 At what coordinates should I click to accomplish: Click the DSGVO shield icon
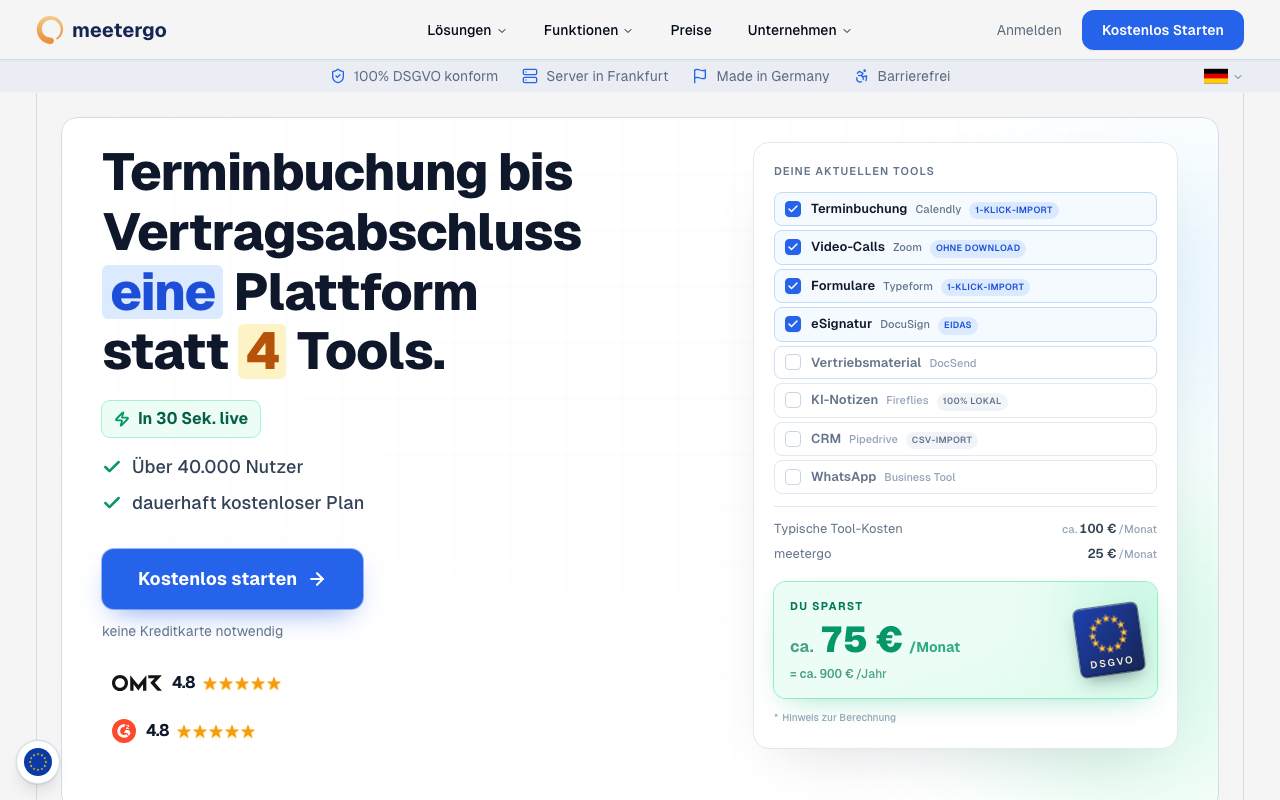point(338,76)
